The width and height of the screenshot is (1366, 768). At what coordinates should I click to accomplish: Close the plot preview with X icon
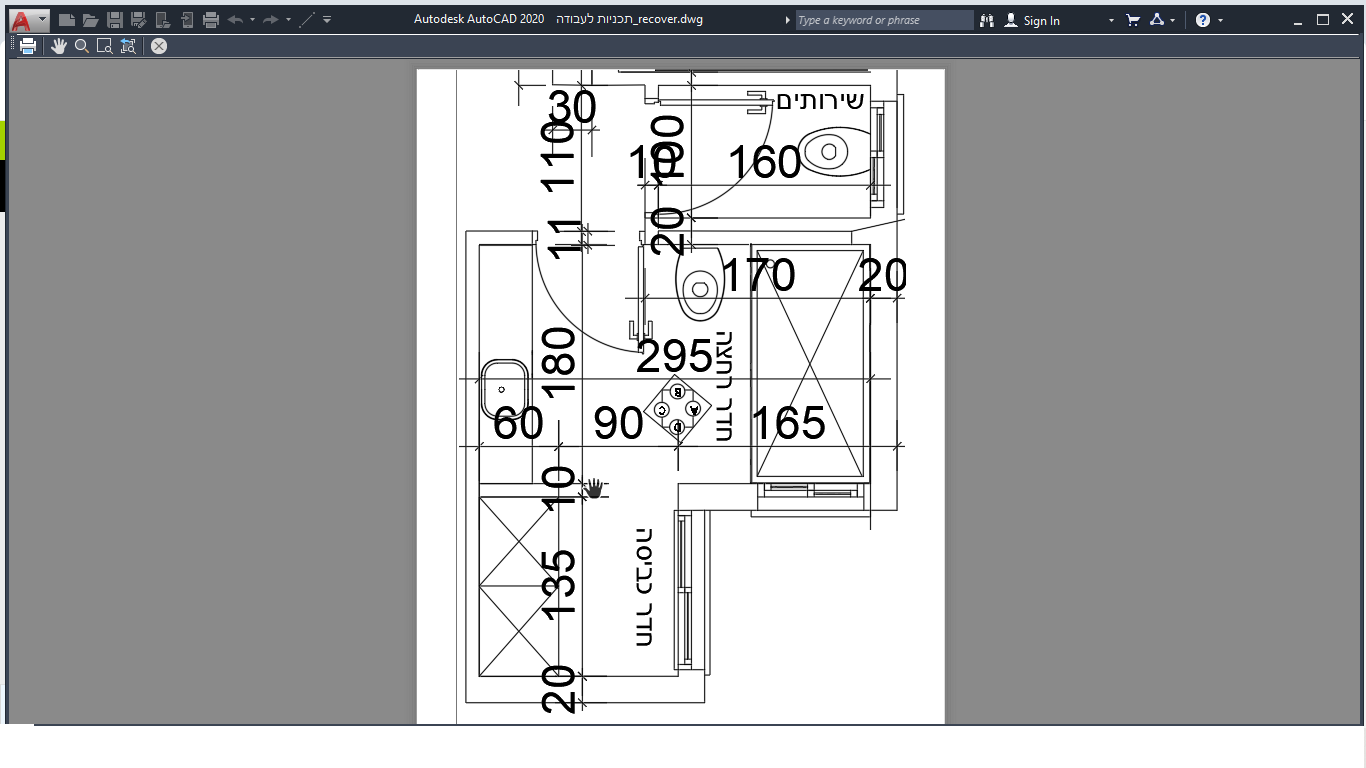[159, 46]
